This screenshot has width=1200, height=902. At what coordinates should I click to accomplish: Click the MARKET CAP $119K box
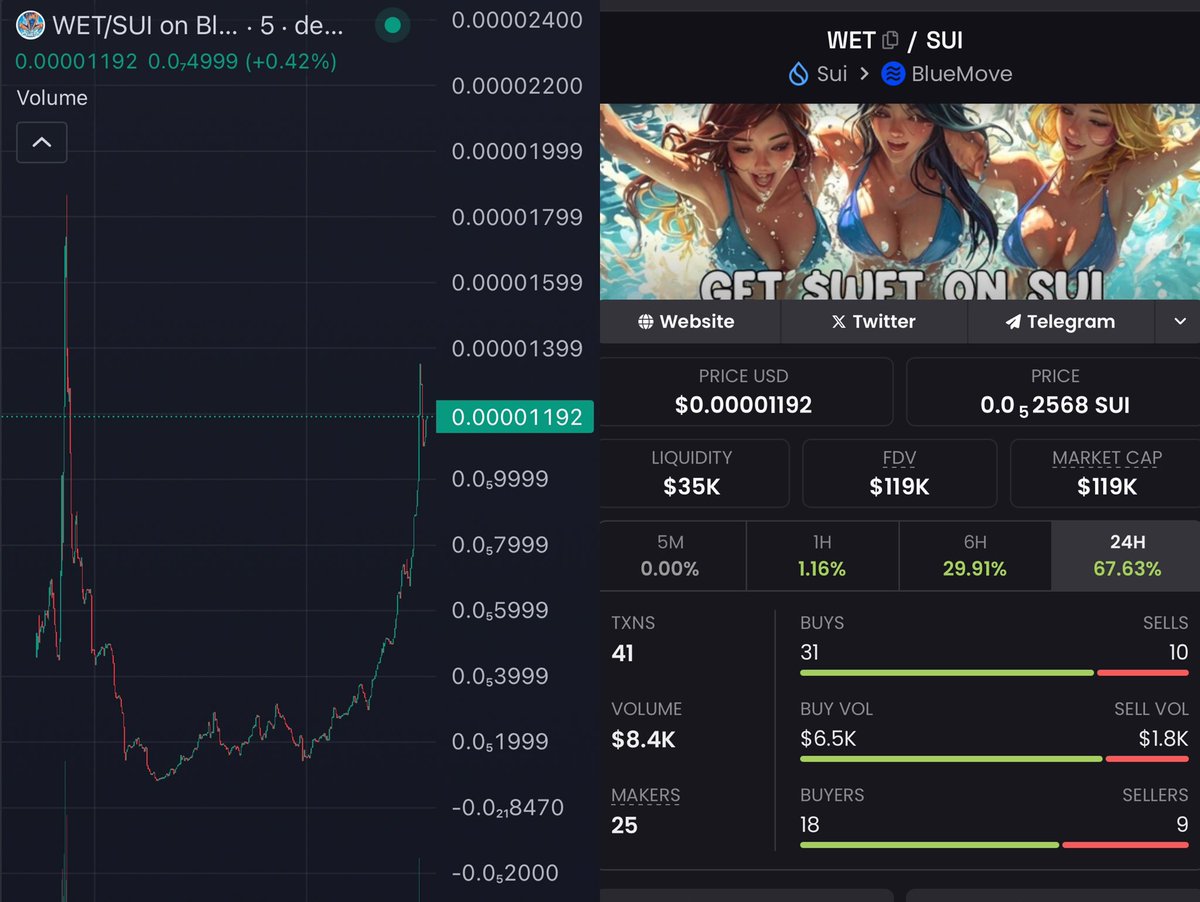tap(1106, 473)
